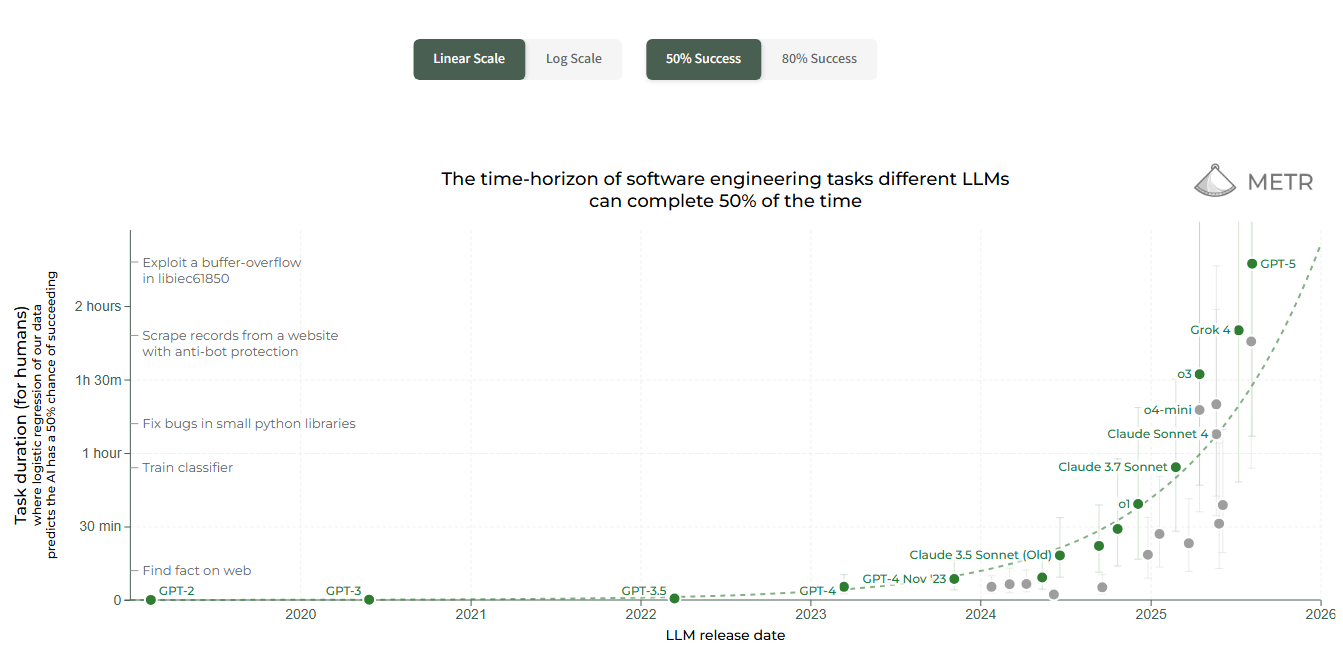
Task: Click the GPT-5 data point
Action: [1252, 264]
